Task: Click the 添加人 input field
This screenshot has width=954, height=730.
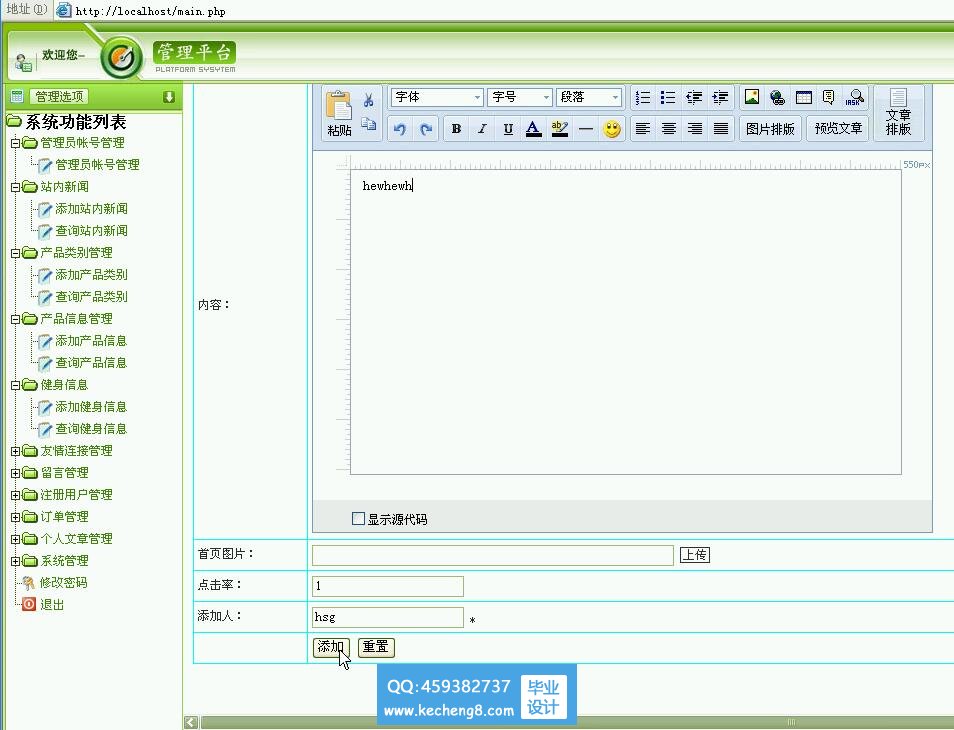Action: coord(388,617)
